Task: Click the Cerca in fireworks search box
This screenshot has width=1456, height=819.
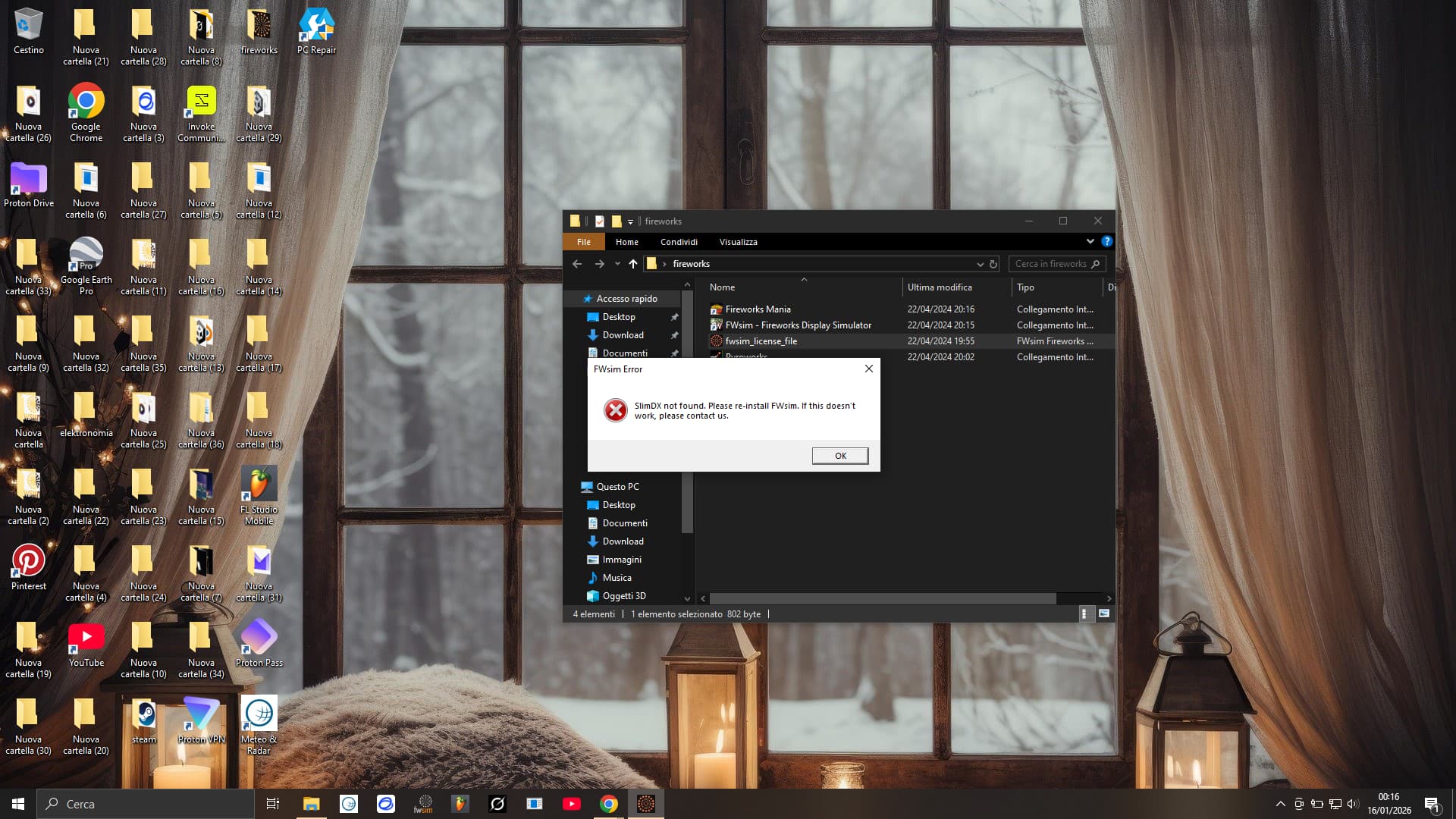Action: point(1050,264)
